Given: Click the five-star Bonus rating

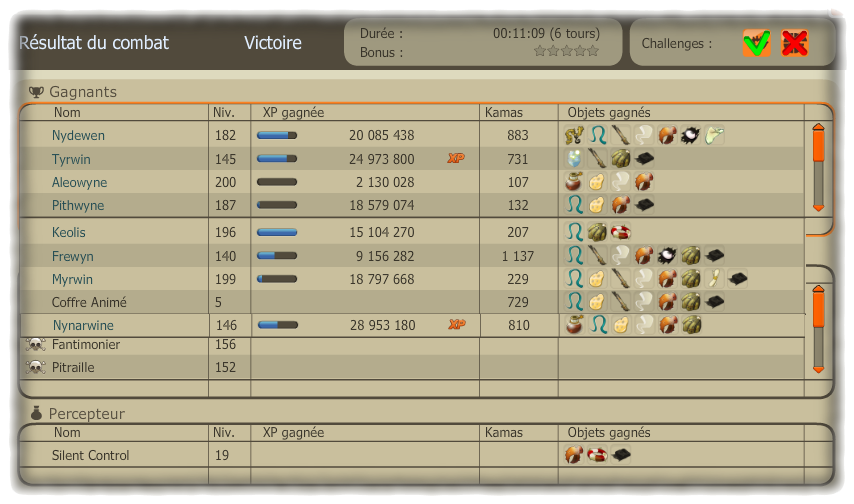Looking at the screenshot, I should (x=566, y=51).
